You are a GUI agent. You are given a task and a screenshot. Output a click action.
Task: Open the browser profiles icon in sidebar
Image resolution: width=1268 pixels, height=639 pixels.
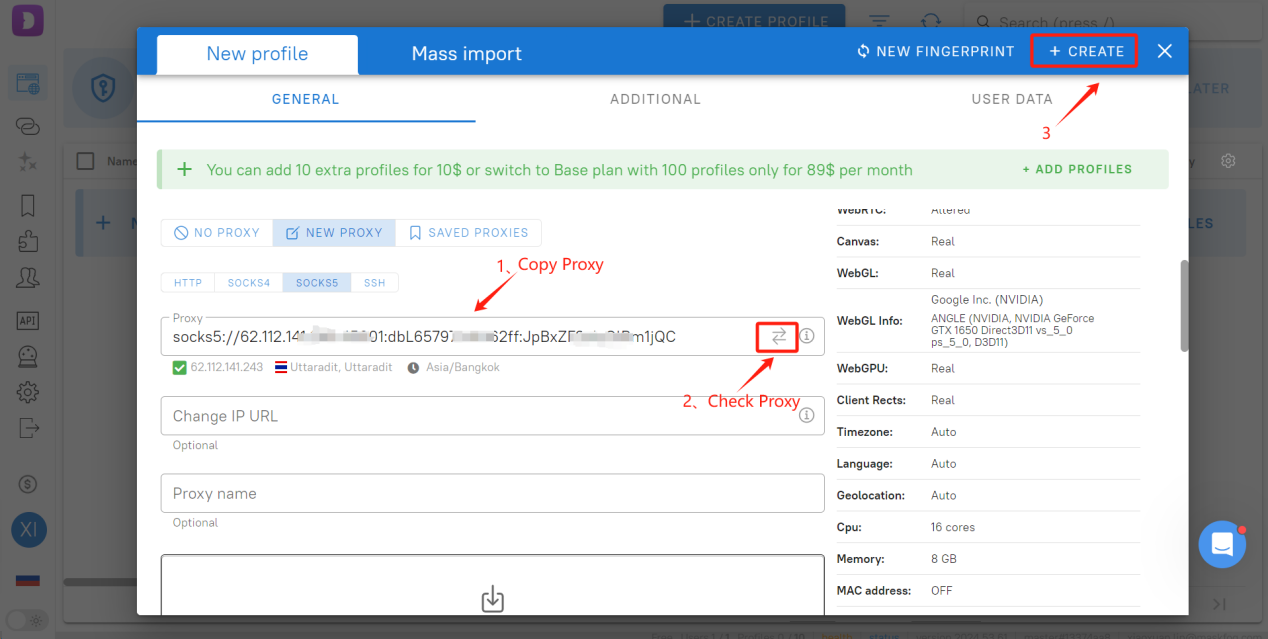(x=27, y=83)
